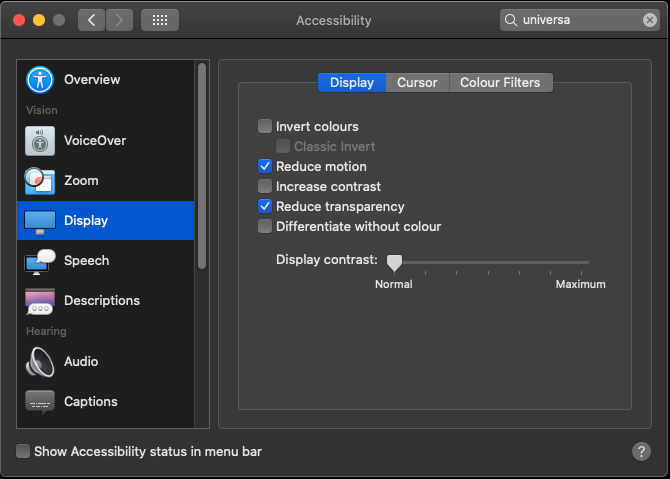The height and width of the screenshot is (479, 670).
Task: Click the Maximum label under slider
Action: (580, 284)
